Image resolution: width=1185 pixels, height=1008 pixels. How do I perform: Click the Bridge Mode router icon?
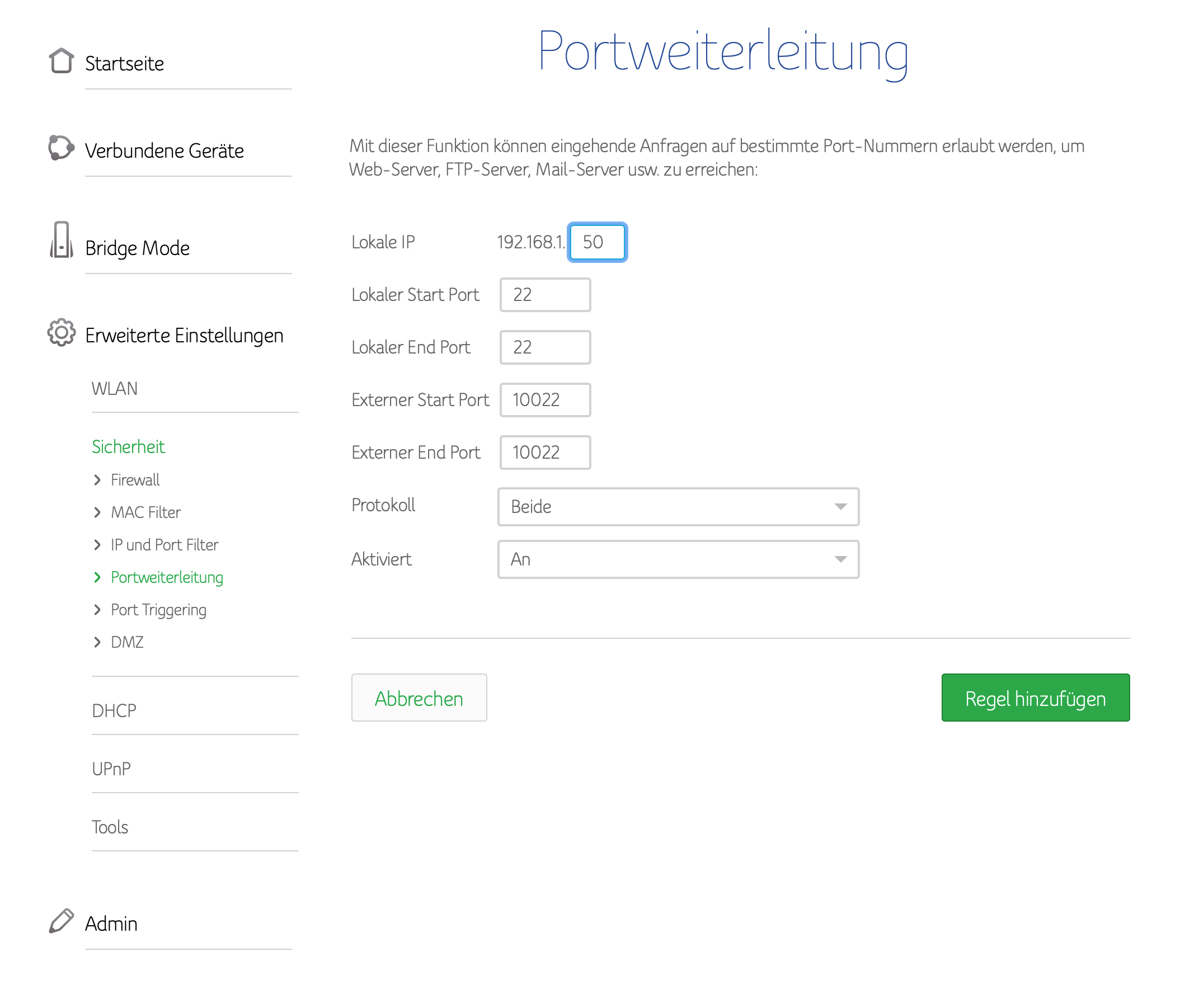[x=60, y=241]
